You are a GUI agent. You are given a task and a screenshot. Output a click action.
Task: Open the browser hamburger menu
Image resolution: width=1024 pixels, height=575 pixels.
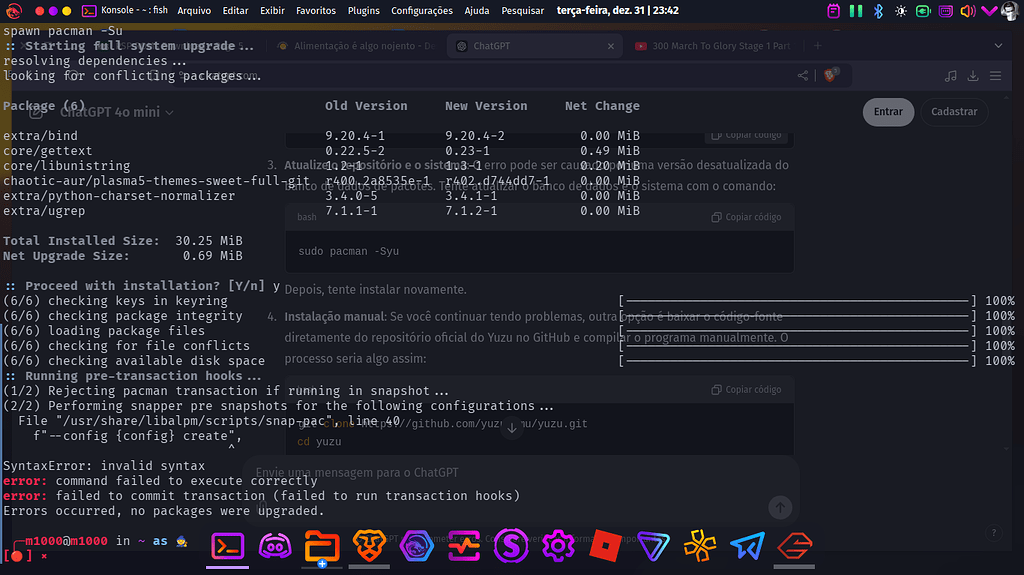point(995,76)
